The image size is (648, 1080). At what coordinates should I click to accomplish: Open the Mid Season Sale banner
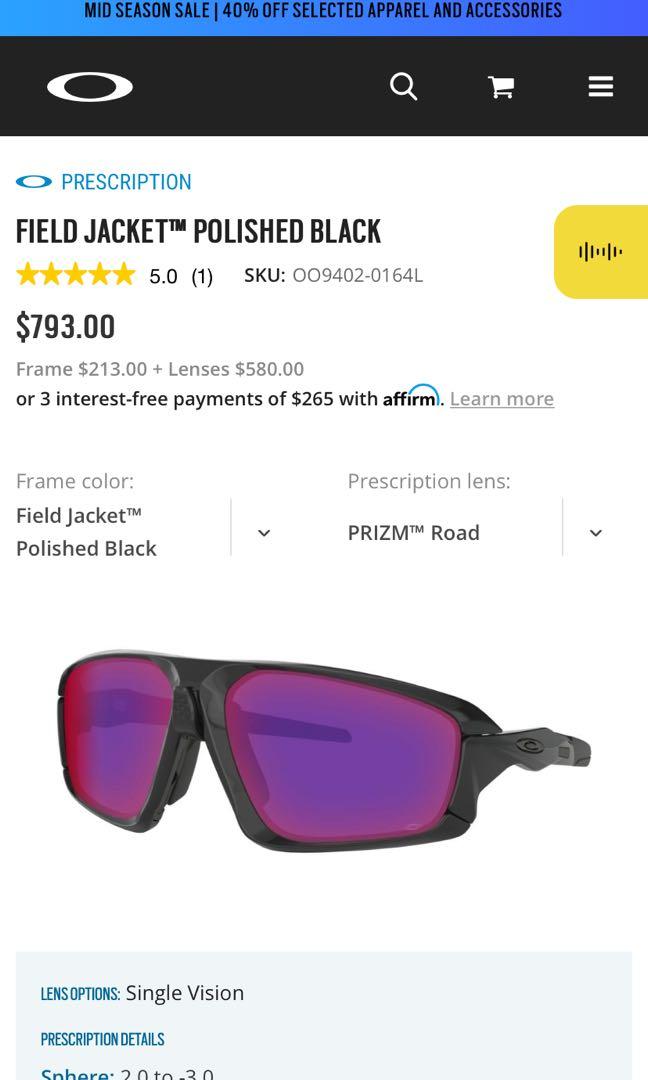(324, 13)
